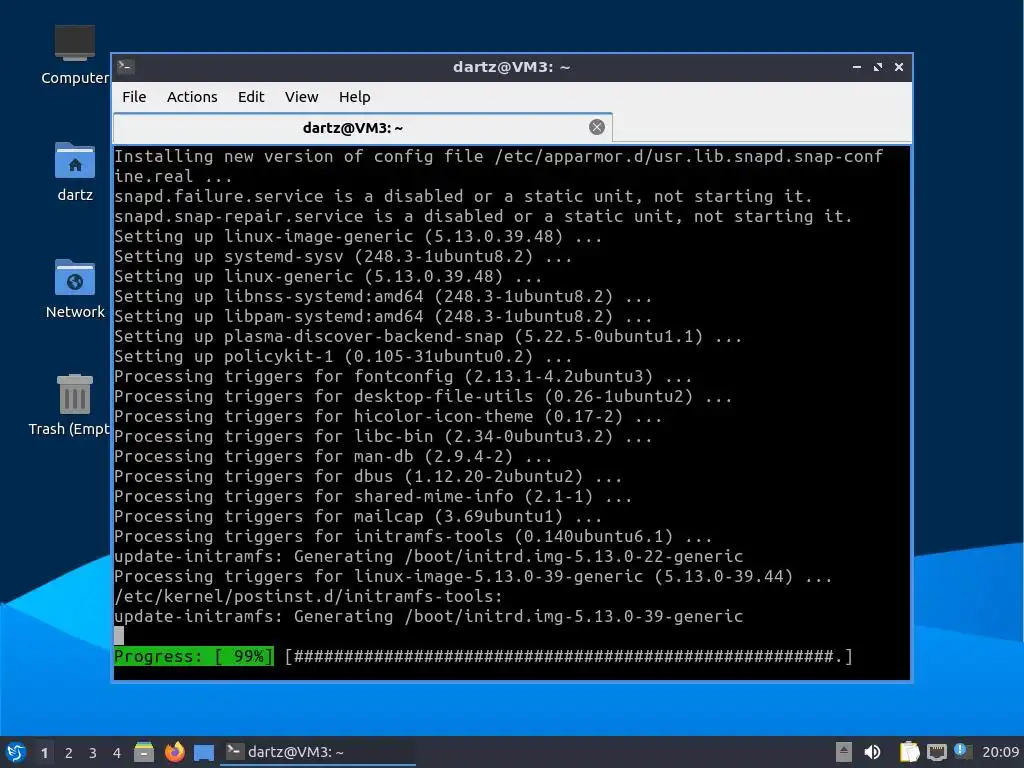This screenshot has width=1024, height=768.
Task: Click the 20:09 panel clock
Action: coord(1000,752)
